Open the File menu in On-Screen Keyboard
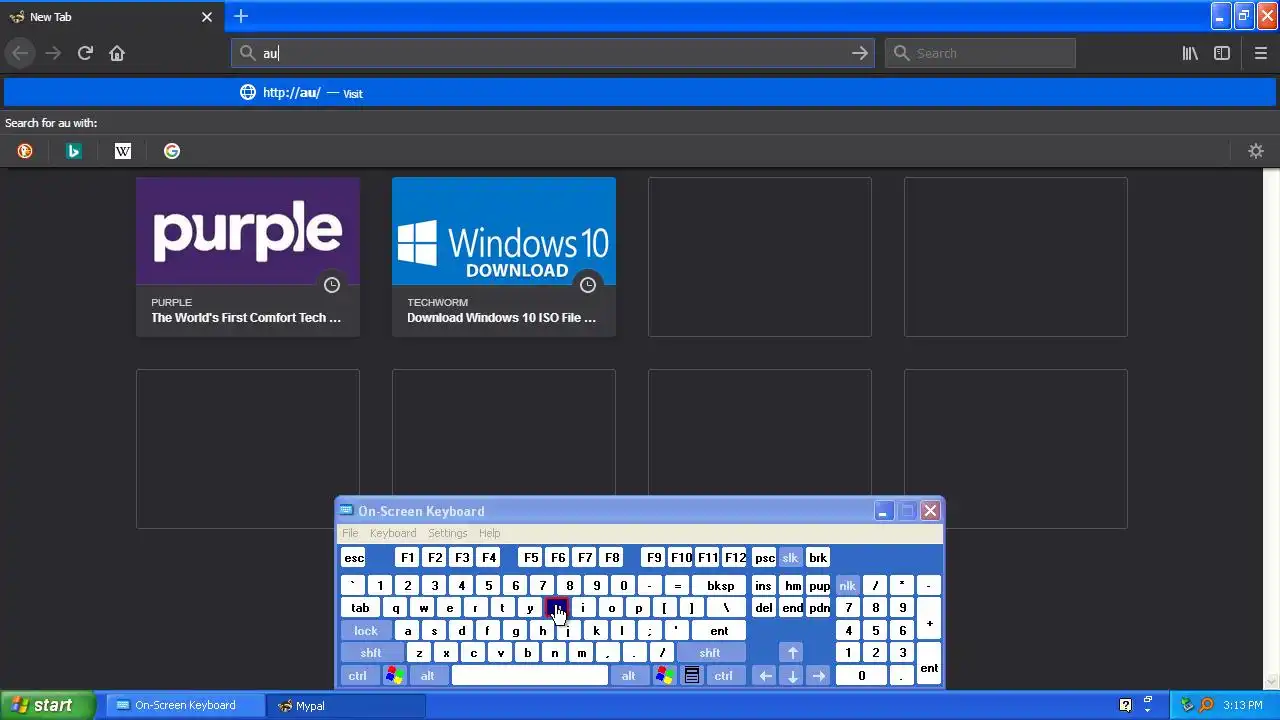The image size is (1280, 720). click(x=350, y=533)
